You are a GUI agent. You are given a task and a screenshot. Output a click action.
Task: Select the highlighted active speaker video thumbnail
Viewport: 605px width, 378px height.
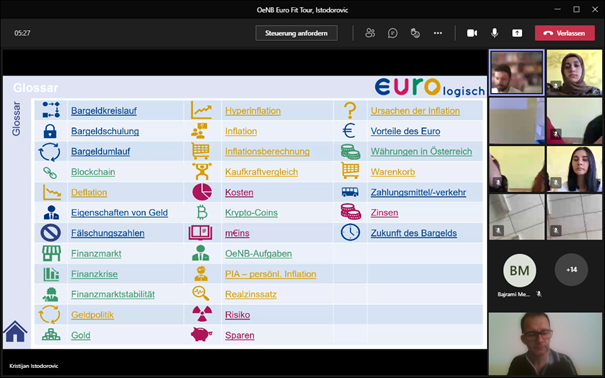tap(517, 73)
